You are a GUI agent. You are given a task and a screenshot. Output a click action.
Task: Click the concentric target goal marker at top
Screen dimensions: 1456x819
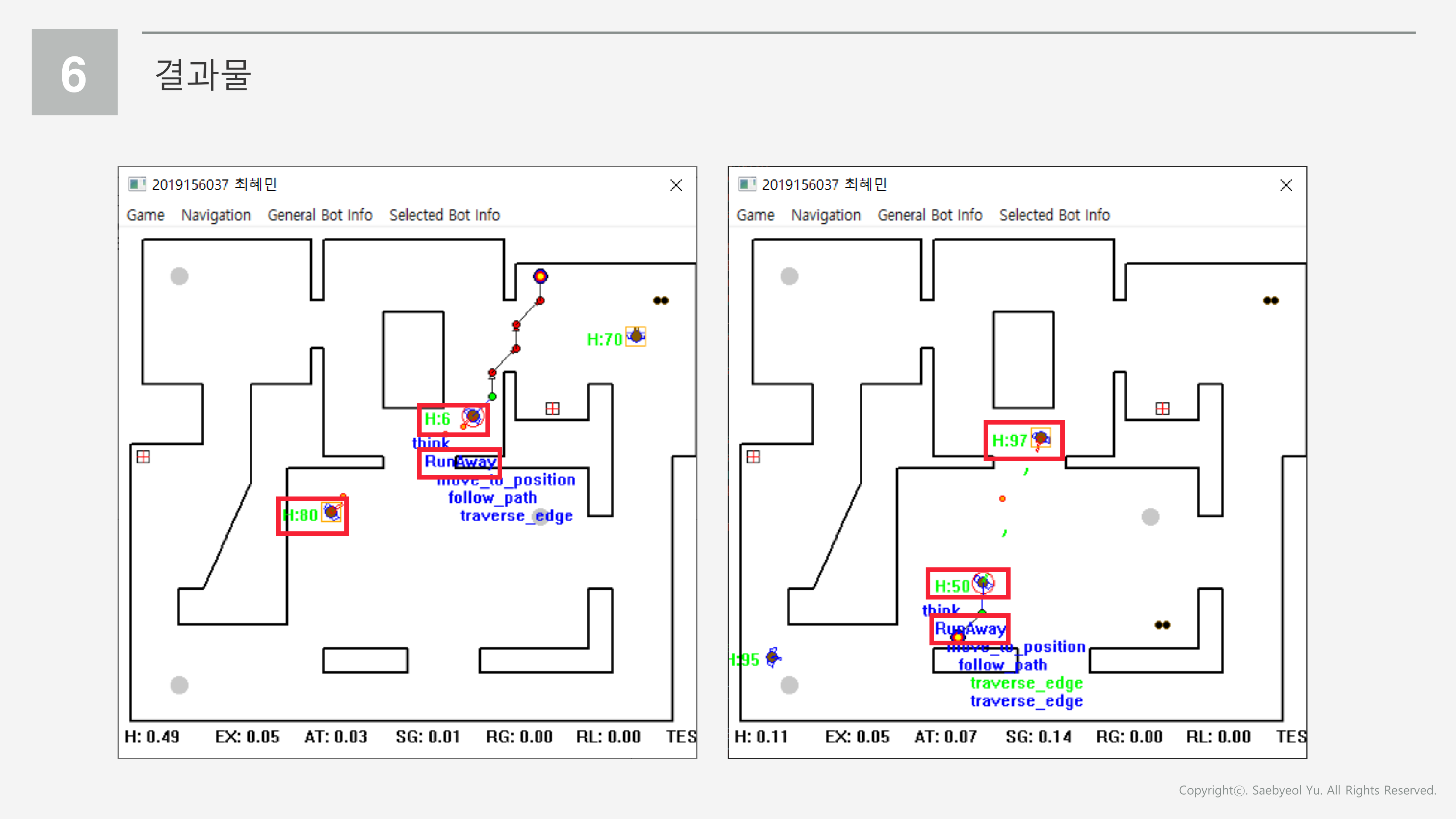(x=540, y=276)
